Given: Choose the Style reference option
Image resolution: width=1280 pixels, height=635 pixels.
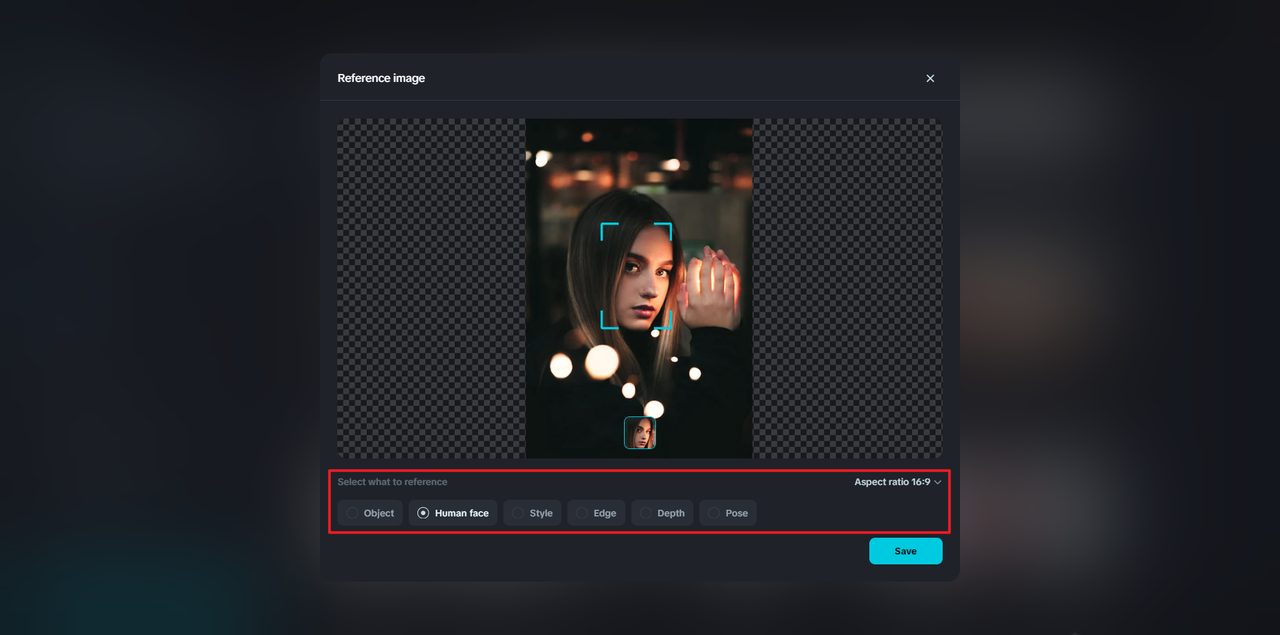Looking at the screenshot, I should [532, 513].
